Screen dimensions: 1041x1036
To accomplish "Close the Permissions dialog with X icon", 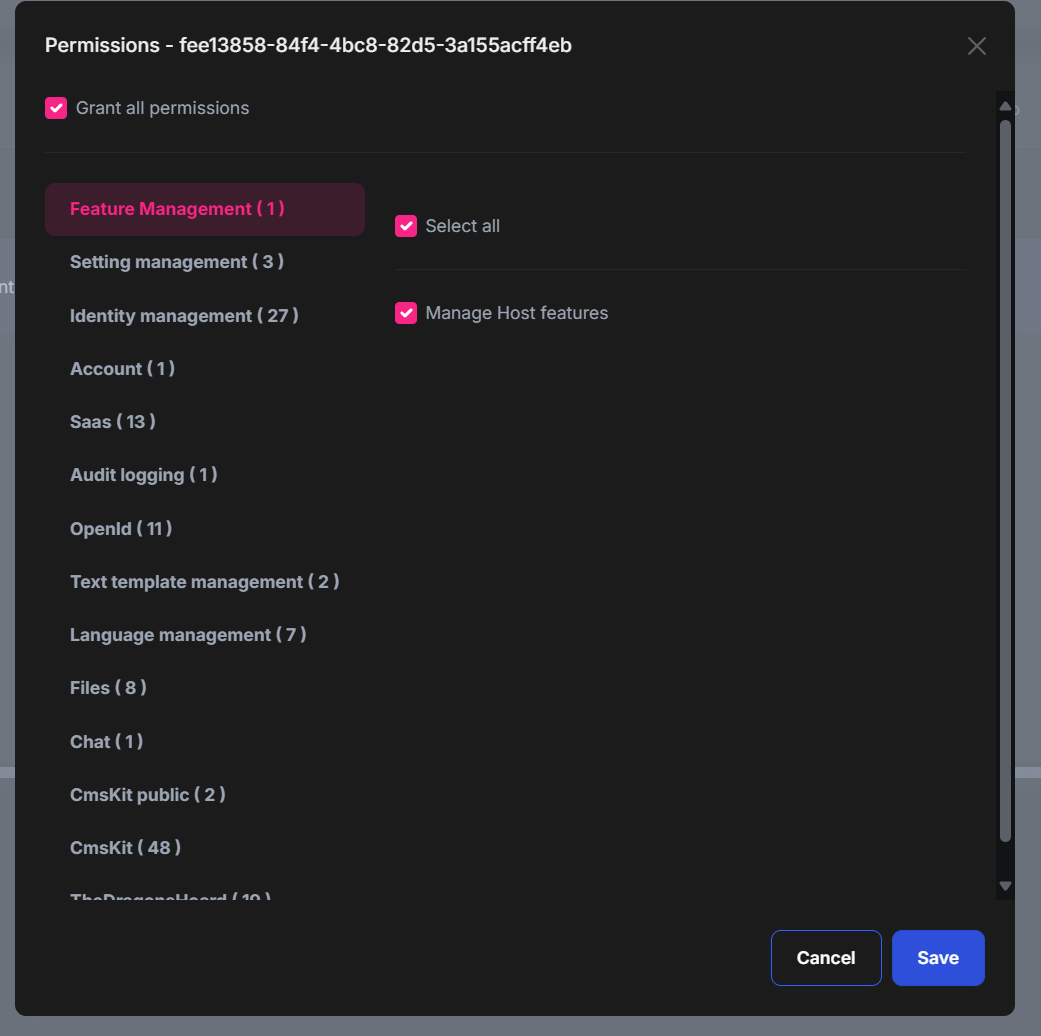I will (977, 46).
